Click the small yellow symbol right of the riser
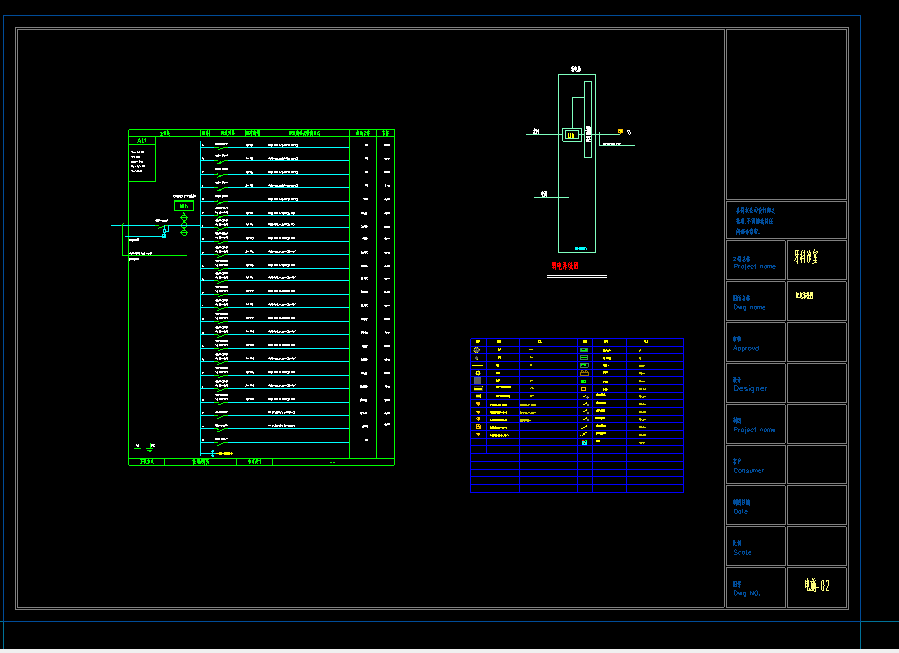 (621, 131)
